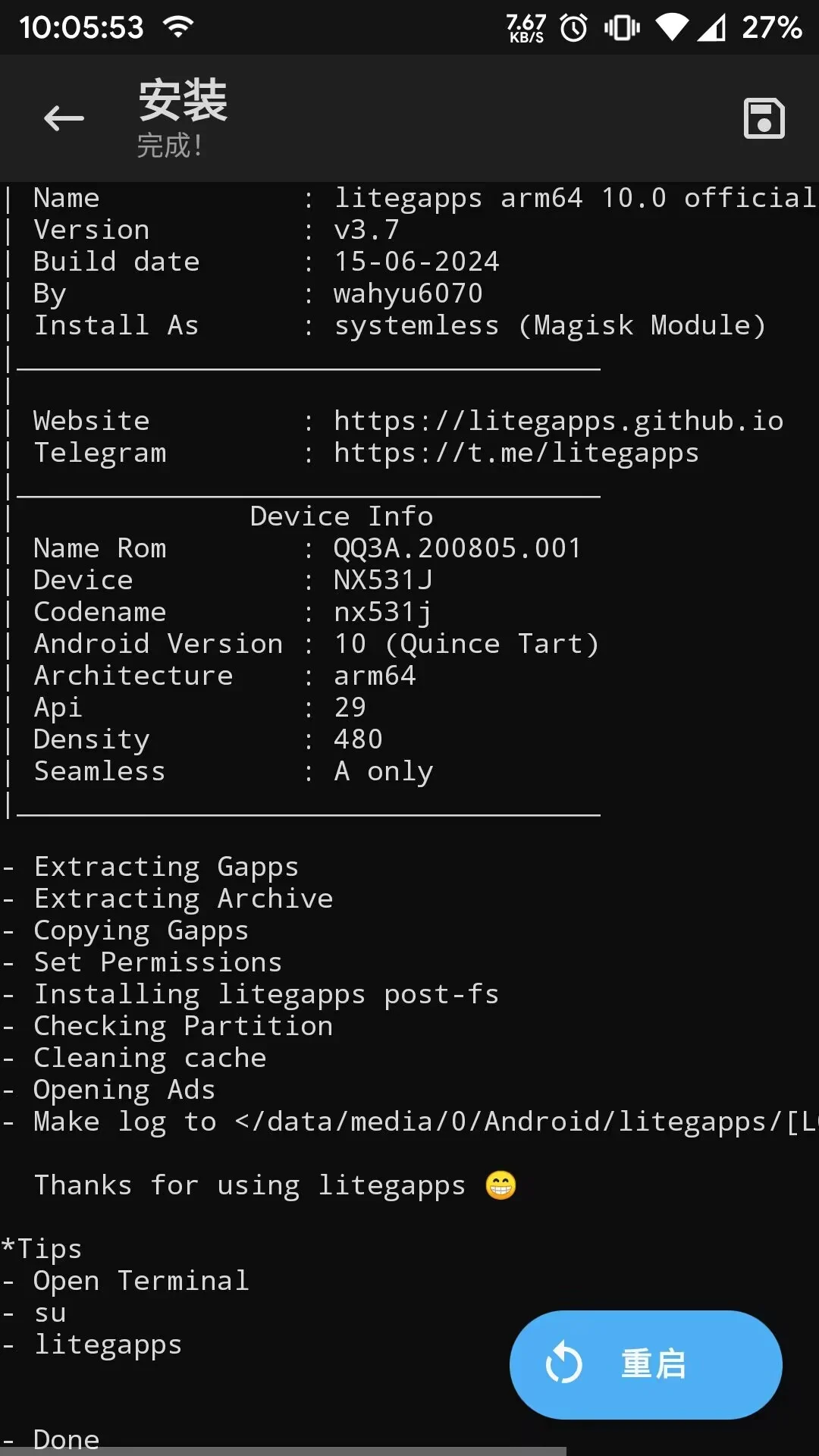Screen dimensions: 819x1456
Task: Tap the 安装 page title
Action: click(183, 100)
